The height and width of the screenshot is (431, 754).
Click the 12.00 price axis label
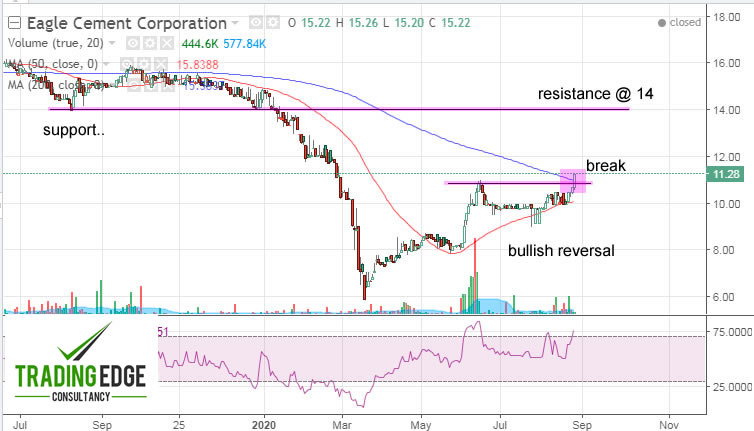click(x=727, y=157)
